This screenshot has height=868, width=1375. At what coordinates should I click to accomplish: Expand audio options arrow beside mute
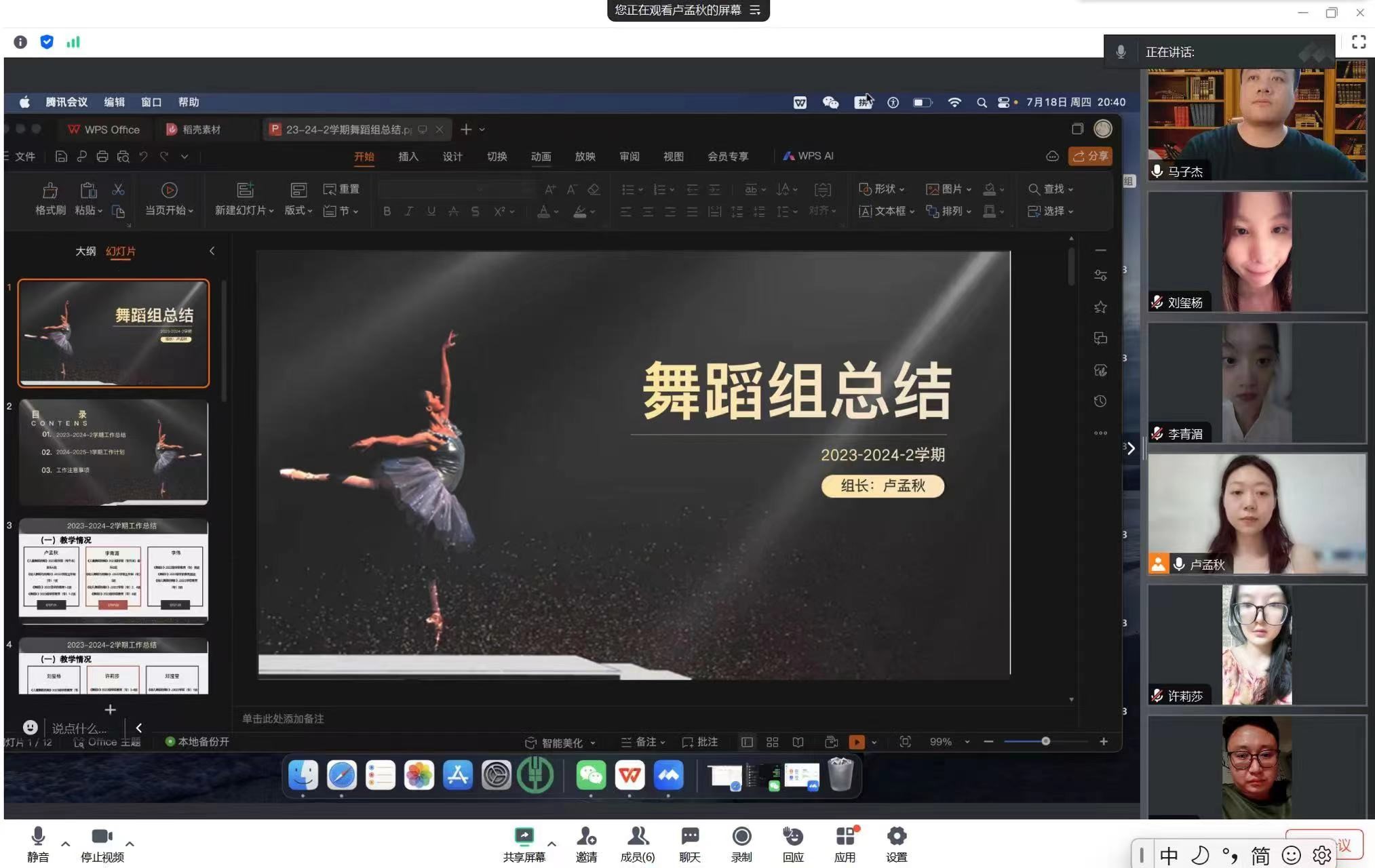click(x=65, y=844)
